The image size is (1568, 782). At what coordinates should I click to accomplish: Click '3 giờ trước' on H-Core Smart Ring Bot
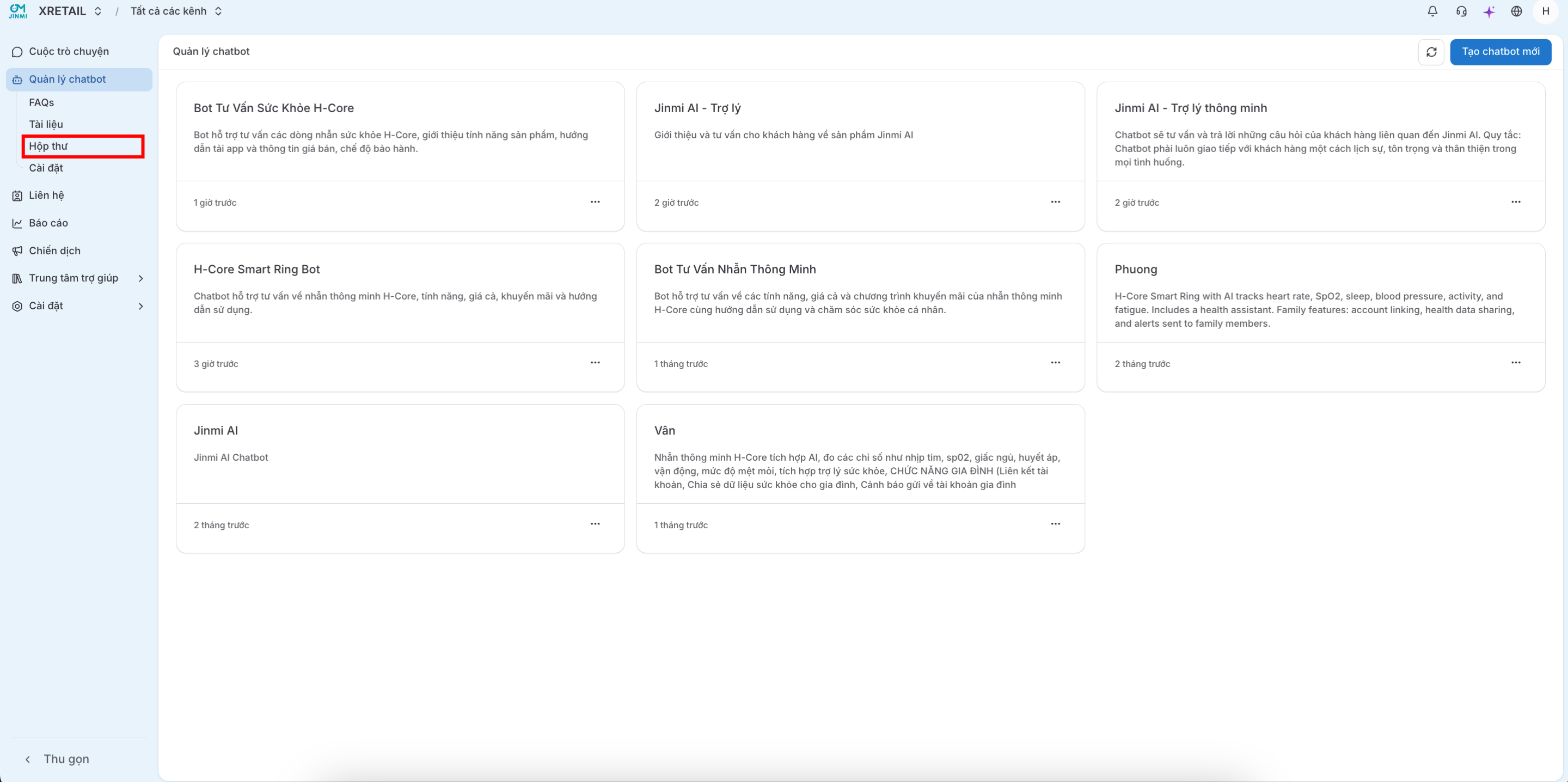coord(216,364)
